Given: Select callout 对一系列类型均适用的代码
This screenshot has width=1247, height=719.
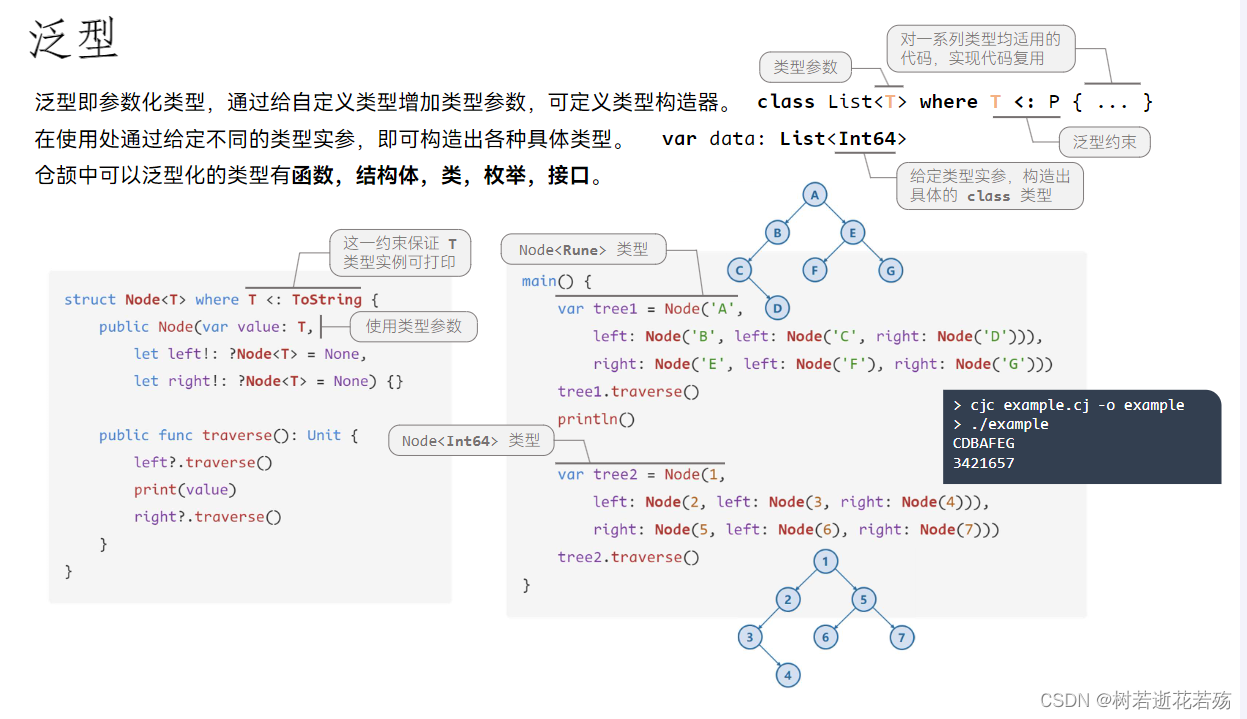Looking at the screenshot, I should [x=981, y=49].
